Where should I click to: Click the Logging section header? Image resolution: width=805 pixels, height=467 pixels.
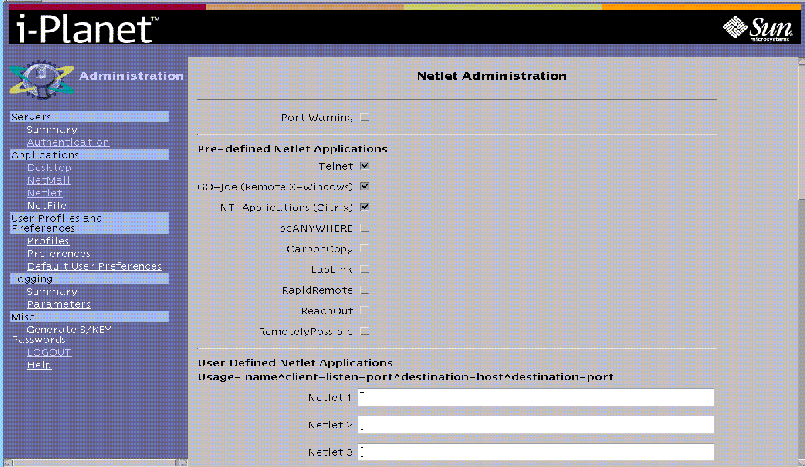[x=89, y=279]
